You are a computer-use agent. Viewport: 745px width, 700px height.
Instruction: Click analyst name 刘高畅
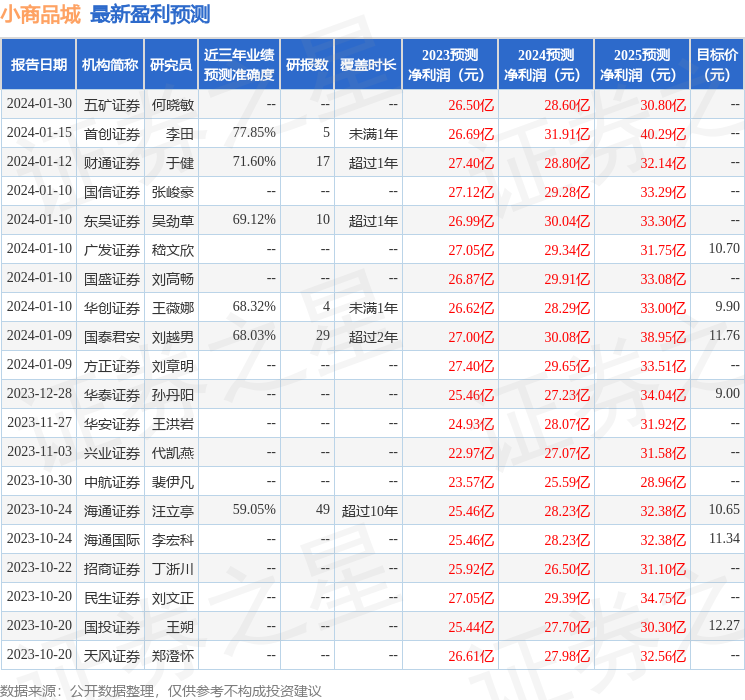[x=172, y=279]
